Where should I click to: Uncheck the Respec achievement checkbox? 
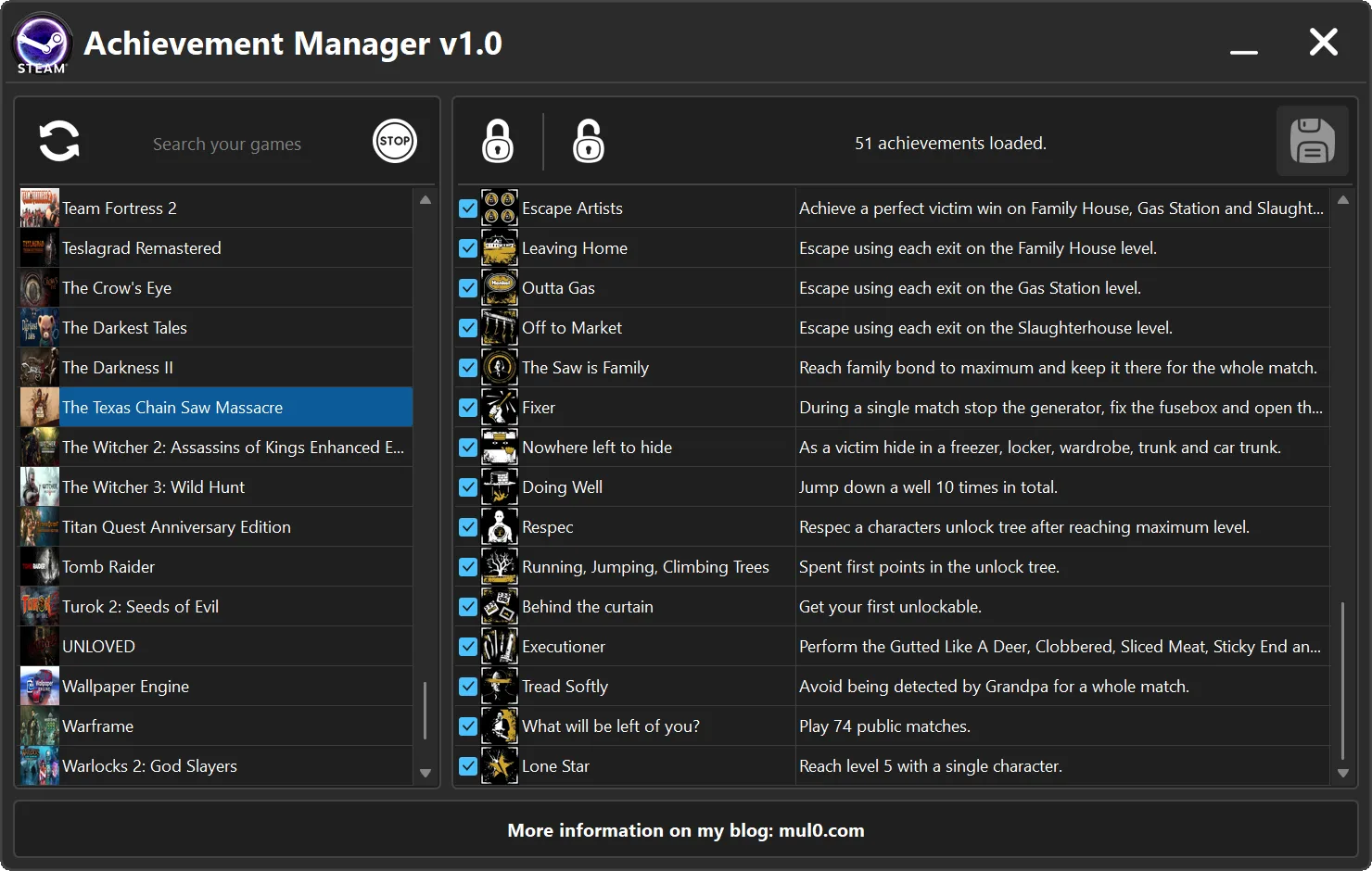(468, 527)
